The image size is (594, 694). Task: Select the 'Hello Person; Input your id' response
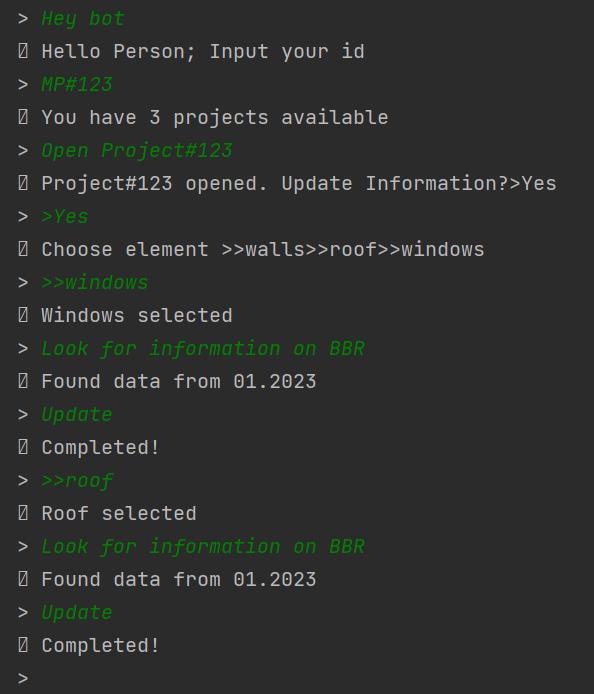coord(203,52)
